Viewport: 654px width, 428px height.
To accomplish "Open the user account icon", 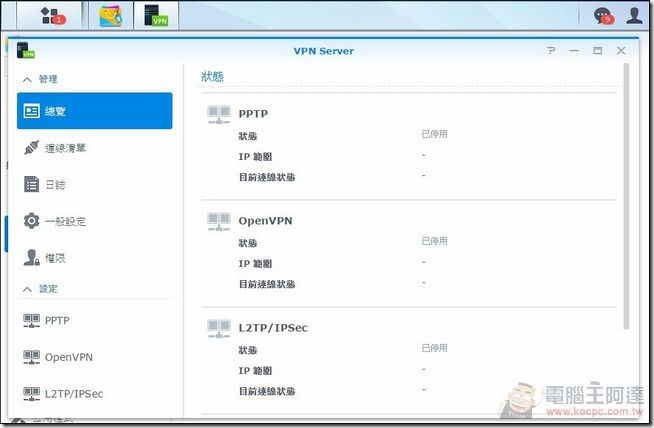I will (x=634, y=15).
